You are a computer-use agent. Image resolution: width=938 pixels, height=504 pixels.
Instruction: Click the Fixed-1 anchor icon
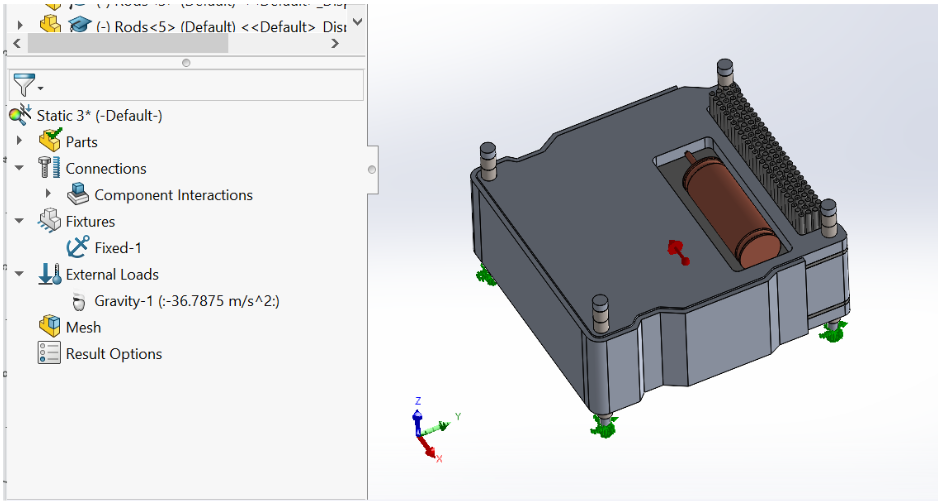coord(78,246)
